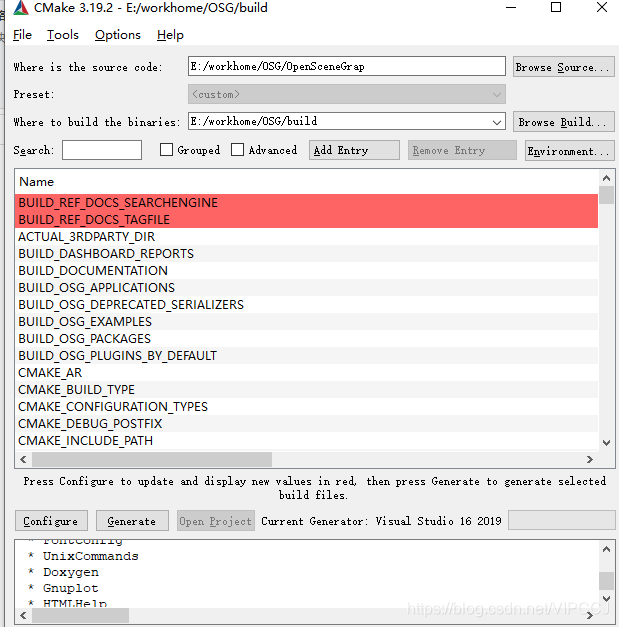
Task: Click the Open Project button
Action: point(216,521)
